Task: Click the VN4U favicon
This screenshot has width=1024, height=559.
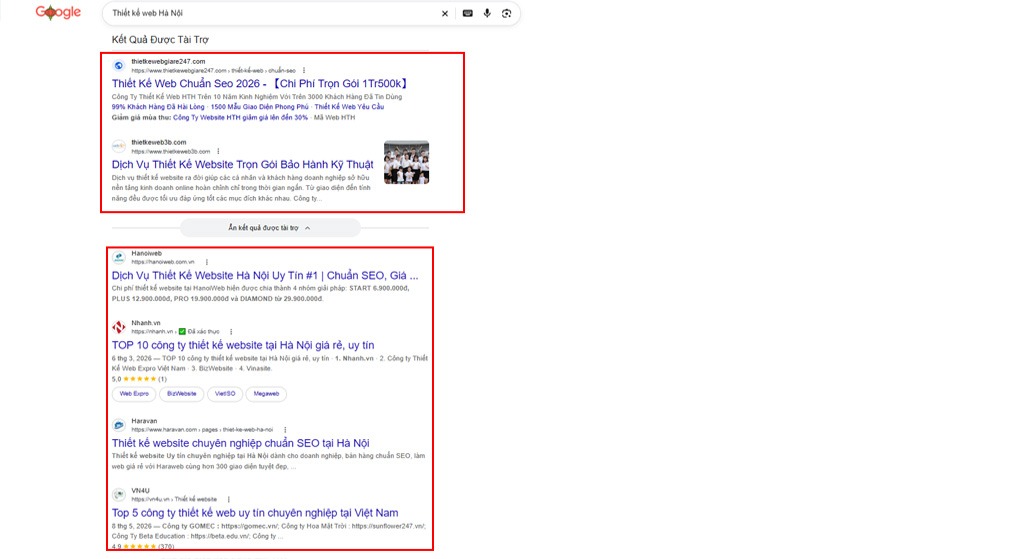Action: click(119, 495)
